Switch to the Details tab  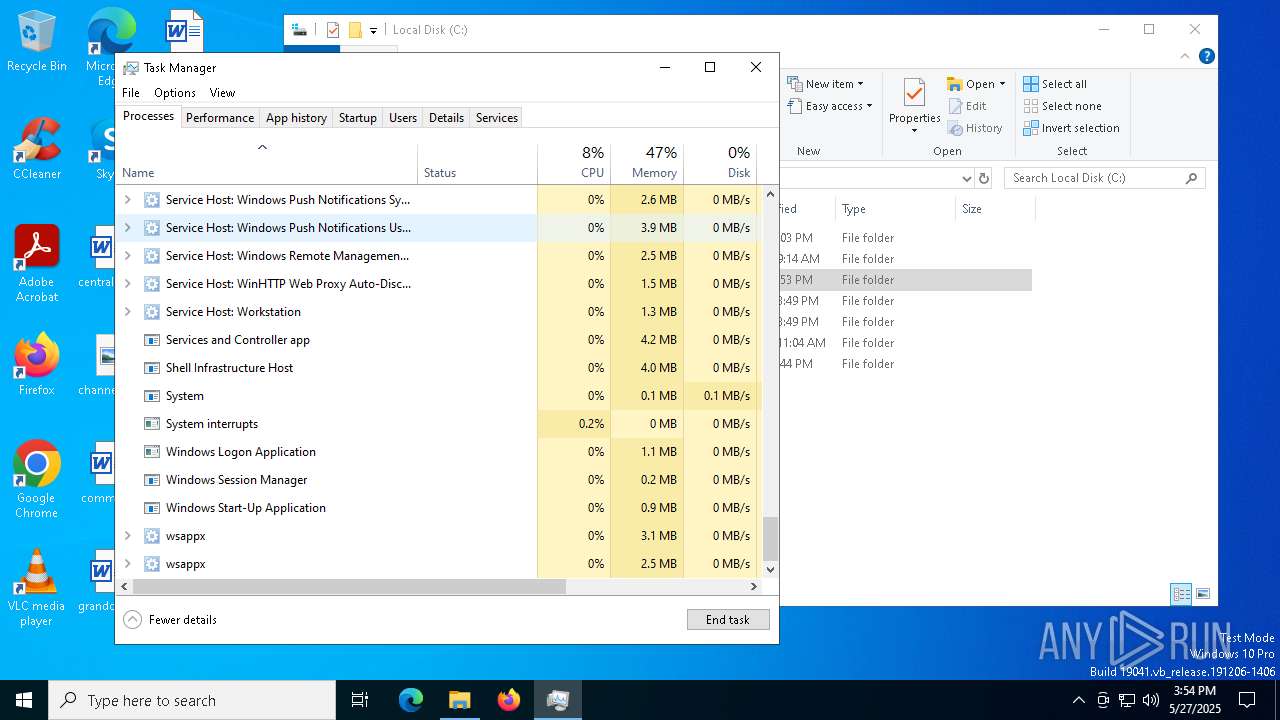coord(446,118)
